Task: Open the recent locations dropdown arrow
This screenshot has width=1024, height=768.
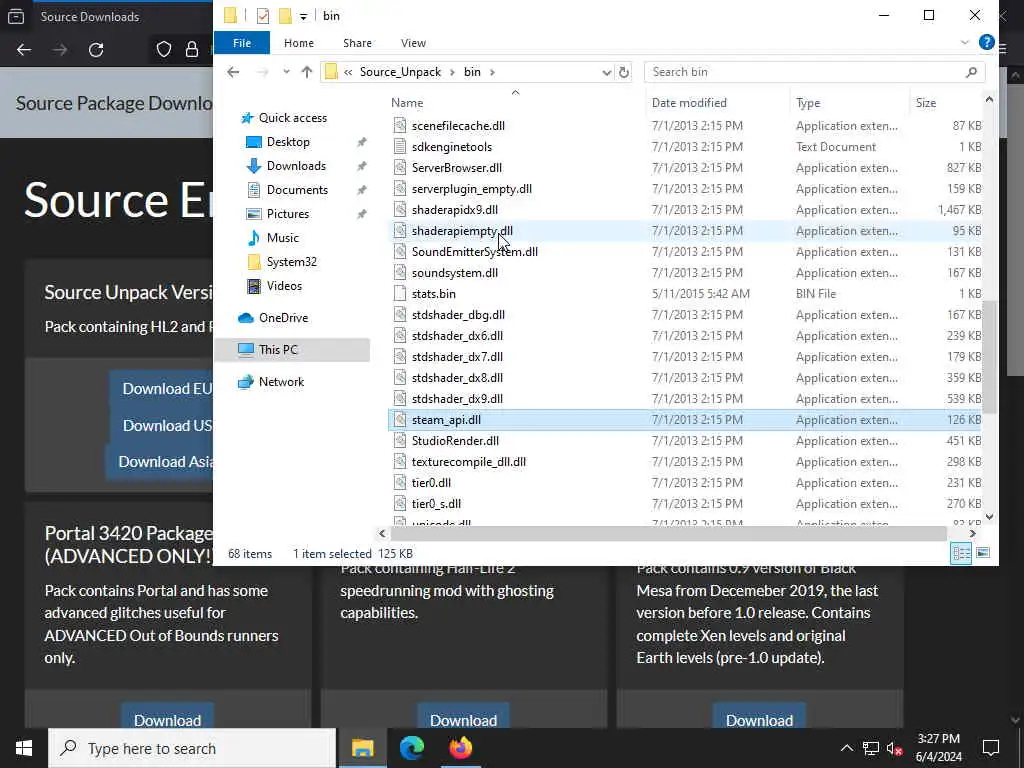Action: tap(286, 72)
